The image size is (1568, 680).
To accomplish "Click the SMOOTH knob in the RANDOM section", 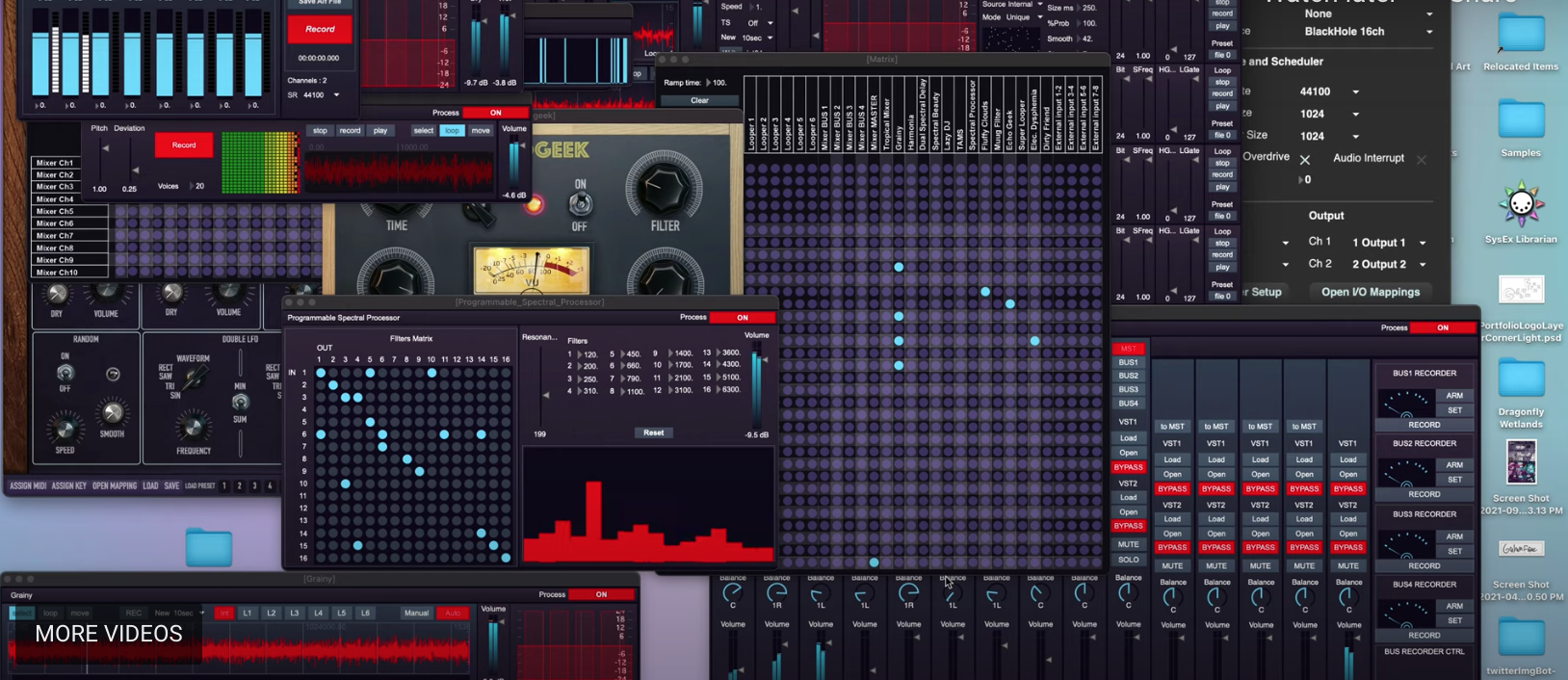I will pyautogui.click(x=113, y=413).
